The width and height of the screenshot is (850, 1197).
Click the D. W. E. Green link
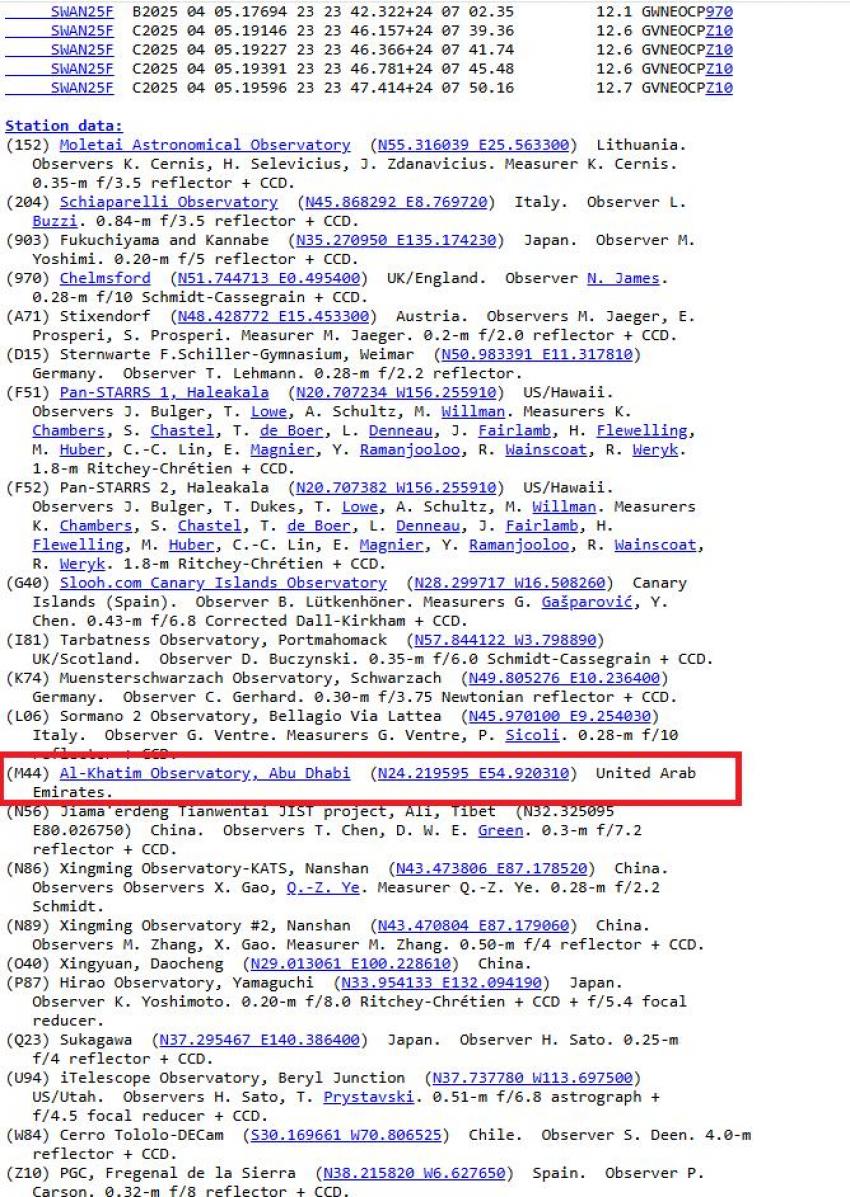click(x=499, y=828)
